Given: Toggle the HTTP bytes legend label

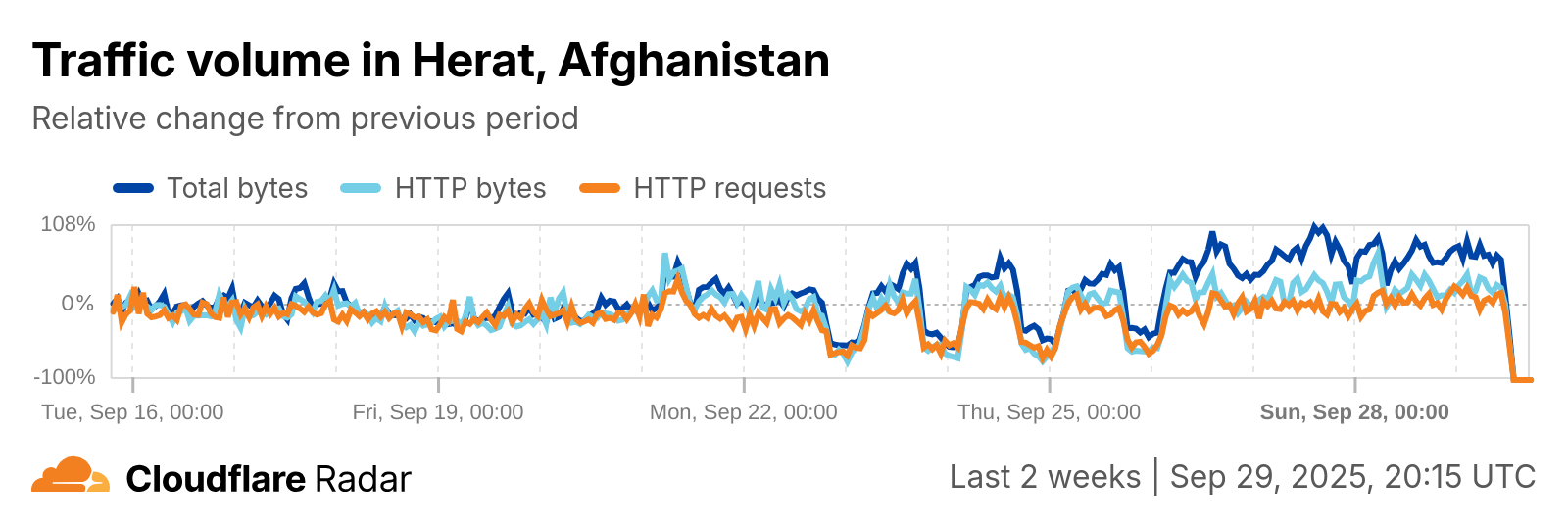Looking at the screenshot, I should pyautogui.click(x=470, y=188).
